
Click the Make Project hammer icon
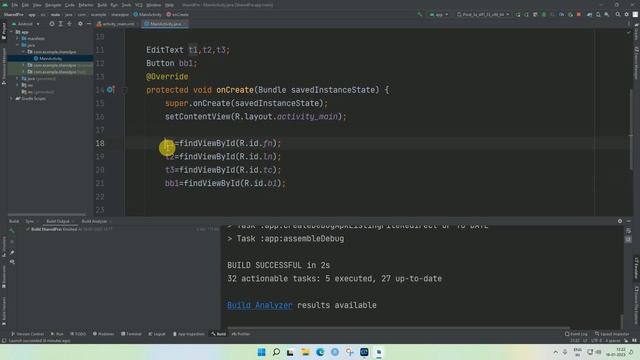tap(420, 14)
